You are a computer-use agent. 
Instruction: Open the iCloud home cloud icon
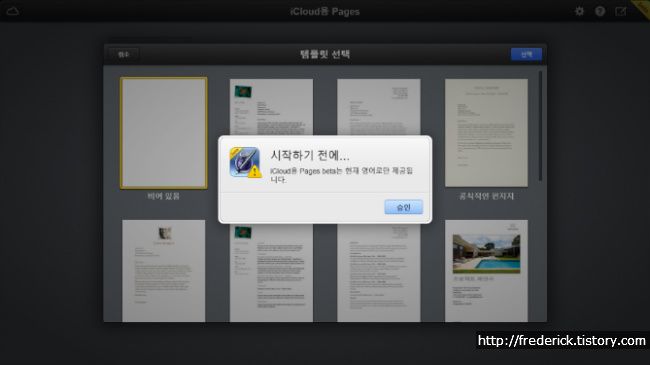pyautogui.click(x=13, y=11)
